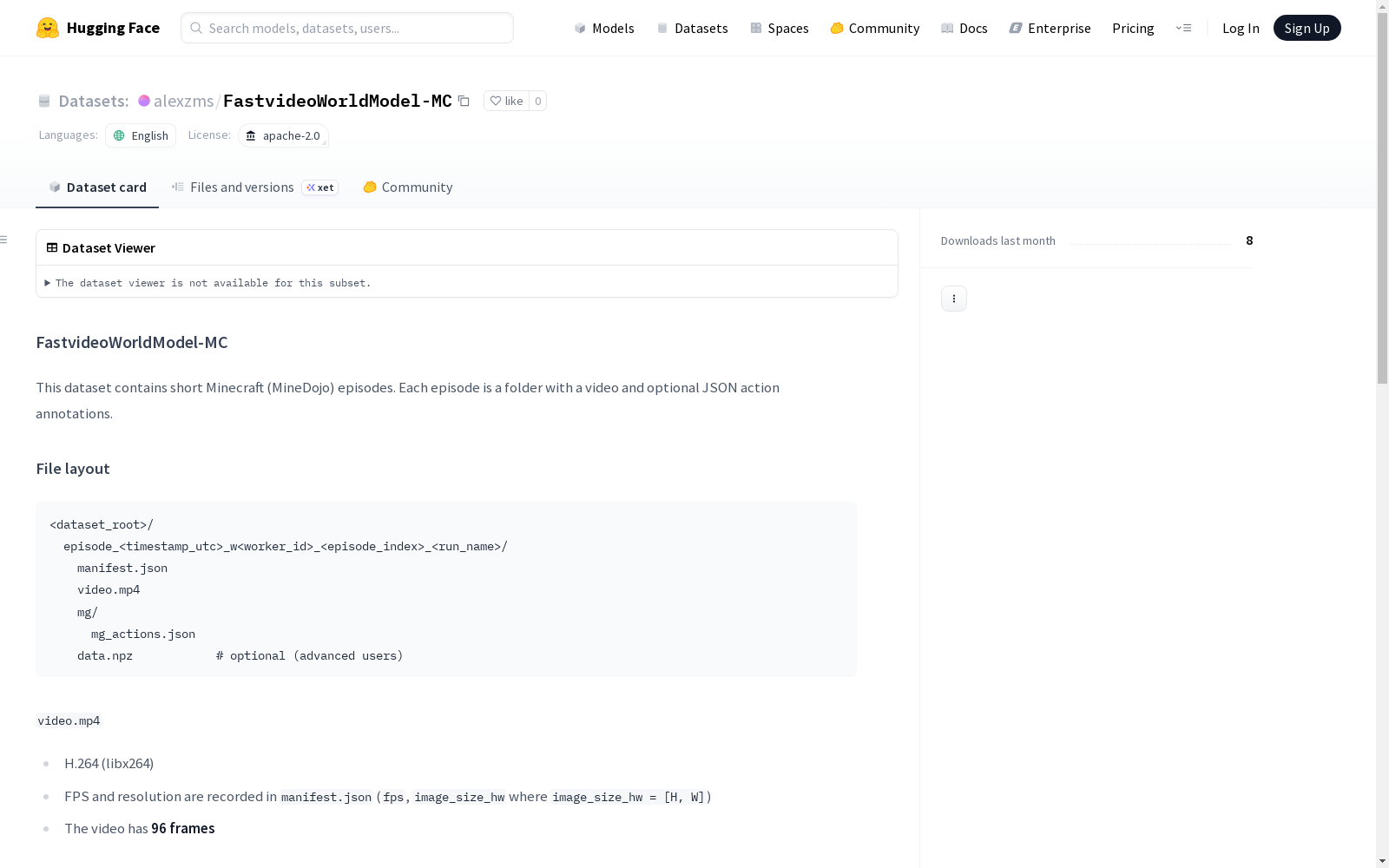Open the Docs nav item

pos(964,28)
